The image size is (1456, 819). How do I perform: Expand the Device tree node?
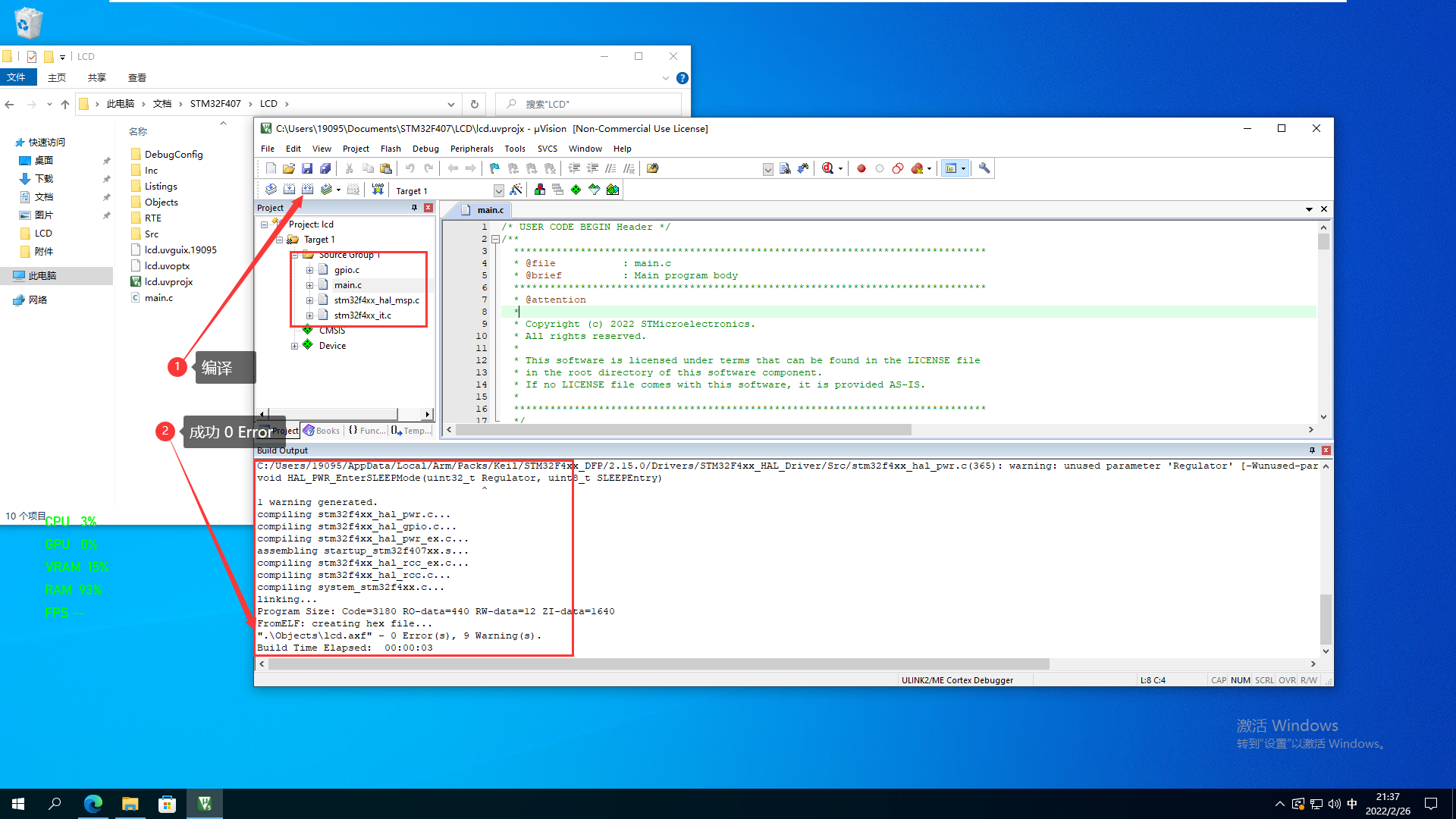294,346
